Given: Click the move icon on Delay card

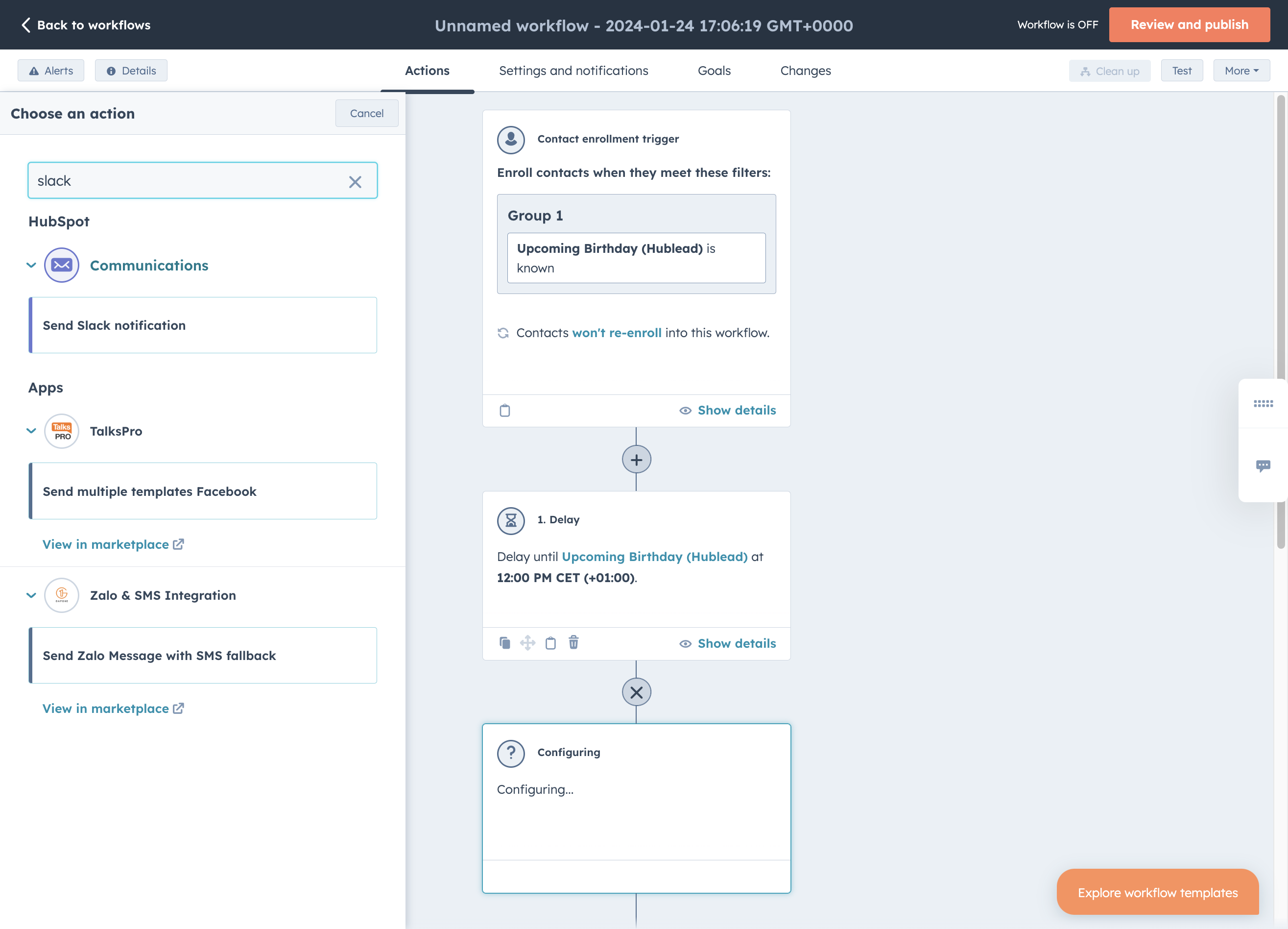Looking at the screenshot, I should 527,643.
